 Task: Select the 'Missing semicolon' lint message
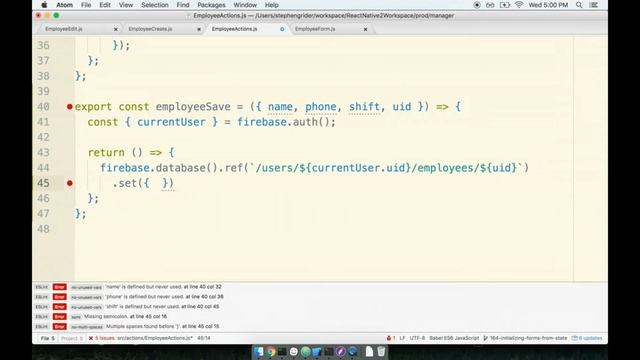pos(106,316)
